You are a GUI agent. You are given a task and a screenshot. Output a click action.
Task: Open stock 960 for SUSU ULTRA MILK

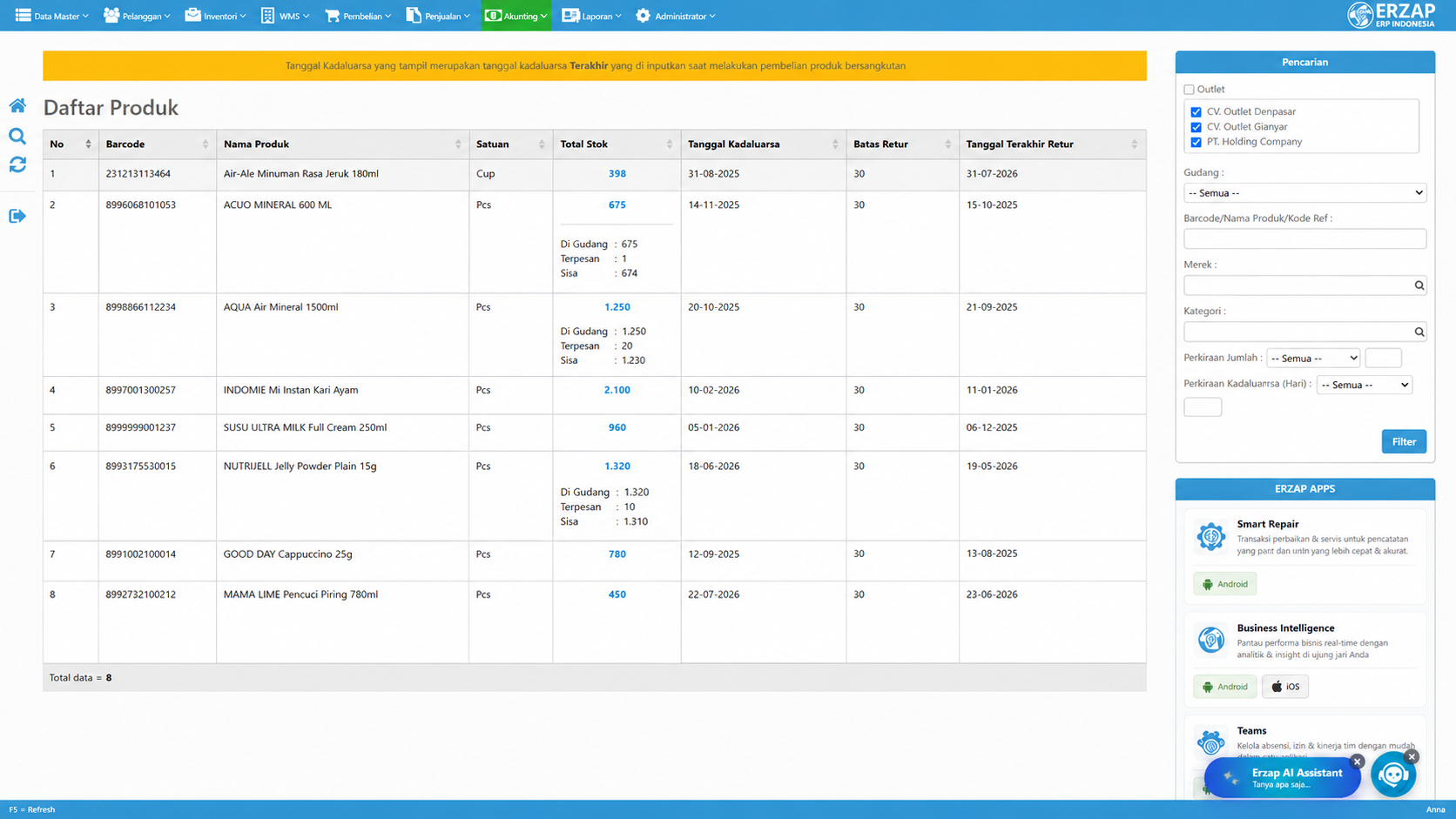pyautogui.click(x=617, y=428)
